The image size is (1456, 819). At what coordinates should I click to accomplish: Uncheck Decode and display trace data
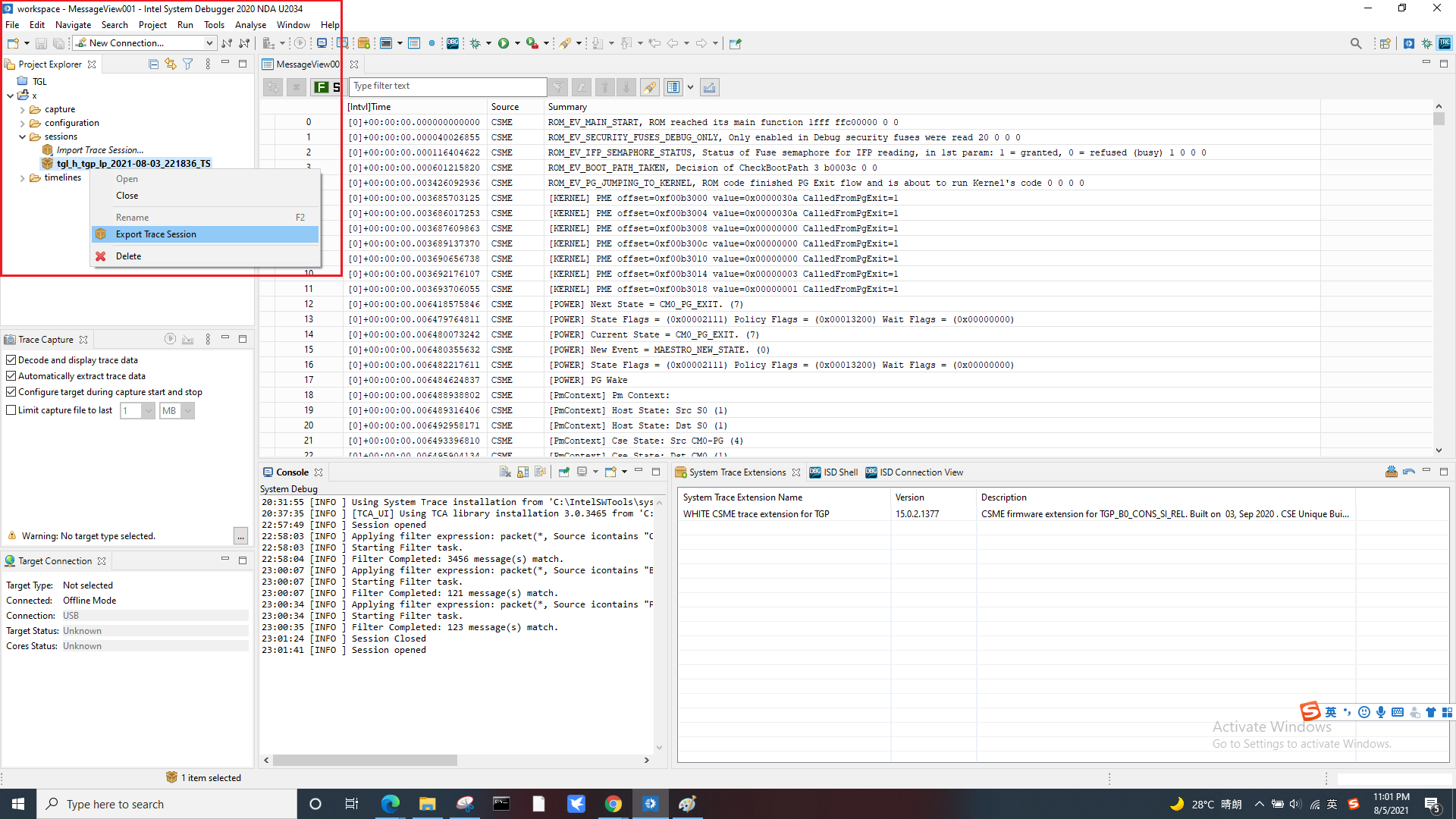[x=11, y=359]
